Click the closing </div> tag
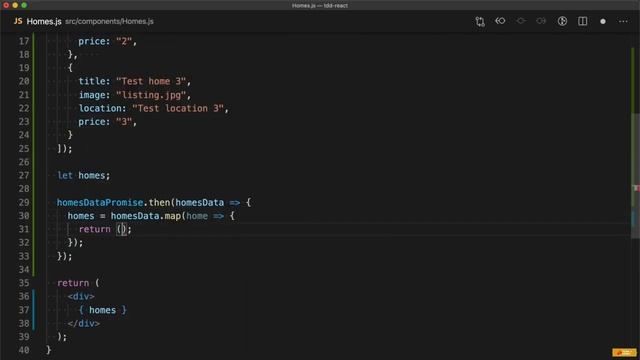The height and width of the screenshot is (360, 640). pyautogui.click(x=84, y=324)
